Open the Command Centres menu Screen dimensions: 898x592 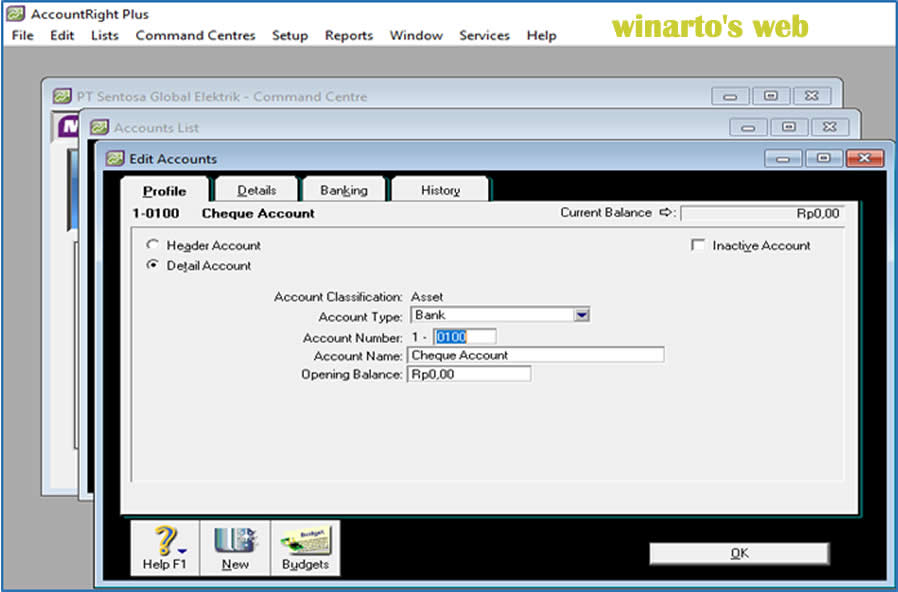click(195, 35)
